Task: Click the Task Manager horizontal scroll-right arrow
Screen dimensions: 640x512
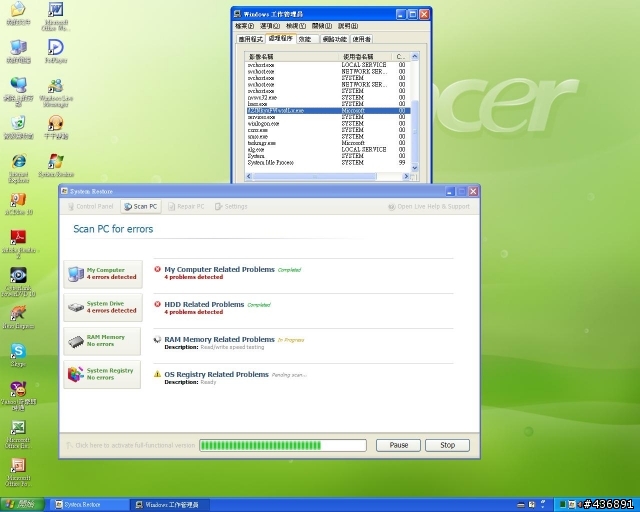Action: click(406, 176)
